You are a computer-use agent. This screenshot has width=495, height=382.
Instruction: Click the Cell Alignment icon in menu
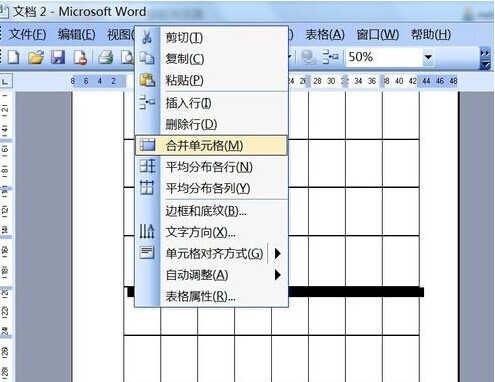[x=147, y=253]
